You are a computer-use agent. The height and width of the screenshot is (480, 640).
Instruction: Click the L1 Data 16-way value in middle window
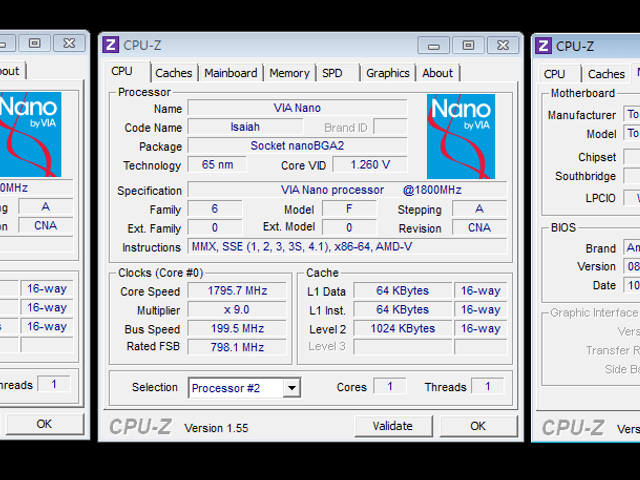click(x=480, y=291)
